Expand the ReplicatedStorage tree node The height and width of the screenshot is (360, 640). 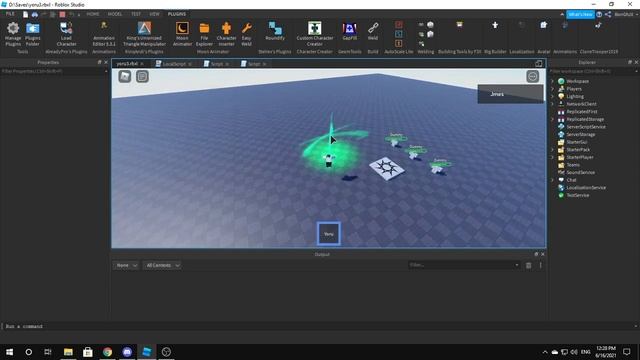(x=553, y=119)
